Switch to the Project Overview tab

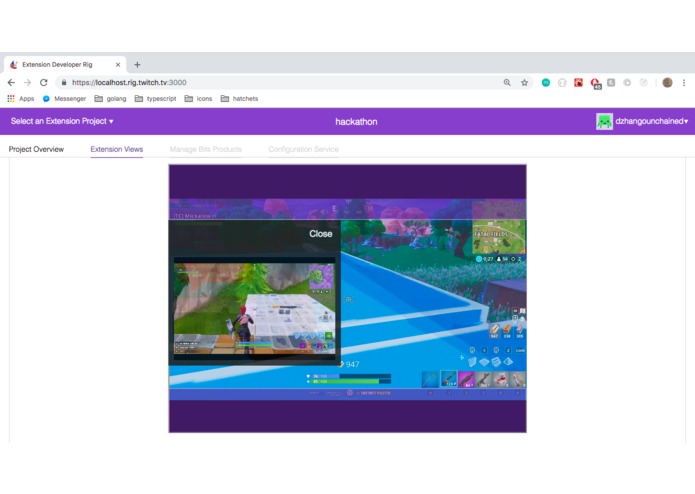(x=36, y=149)
